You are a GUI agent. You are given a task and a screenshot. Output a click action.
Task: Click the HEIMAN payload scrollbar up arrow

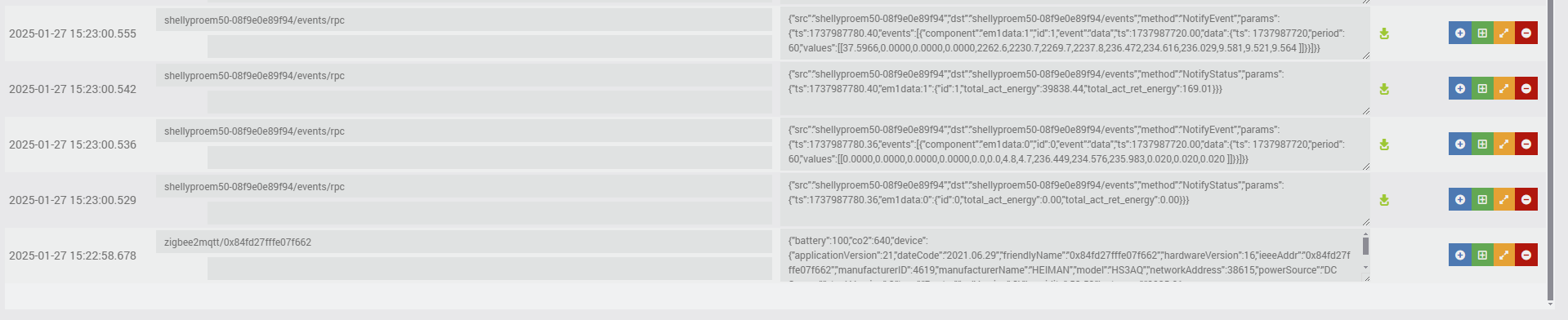point(1365,235)
